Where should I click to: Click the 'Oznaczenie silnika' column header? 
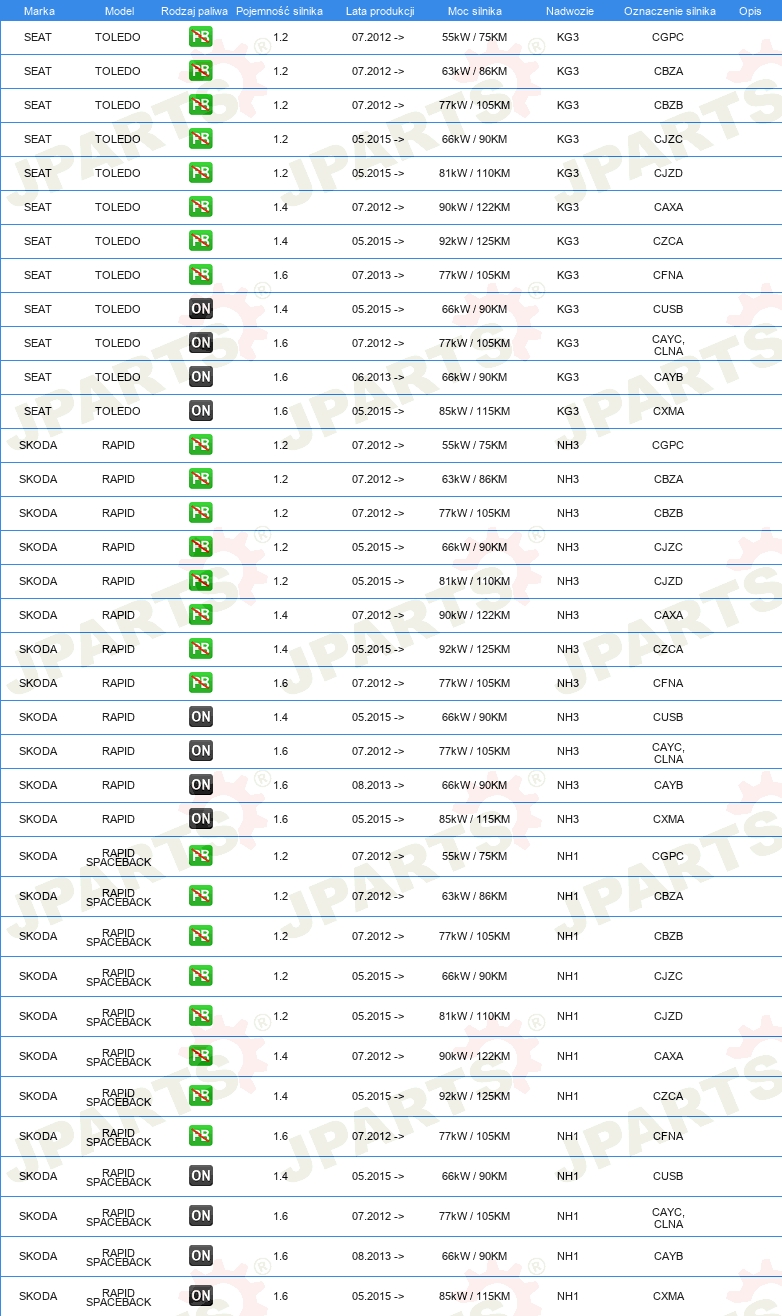[669, 11]
